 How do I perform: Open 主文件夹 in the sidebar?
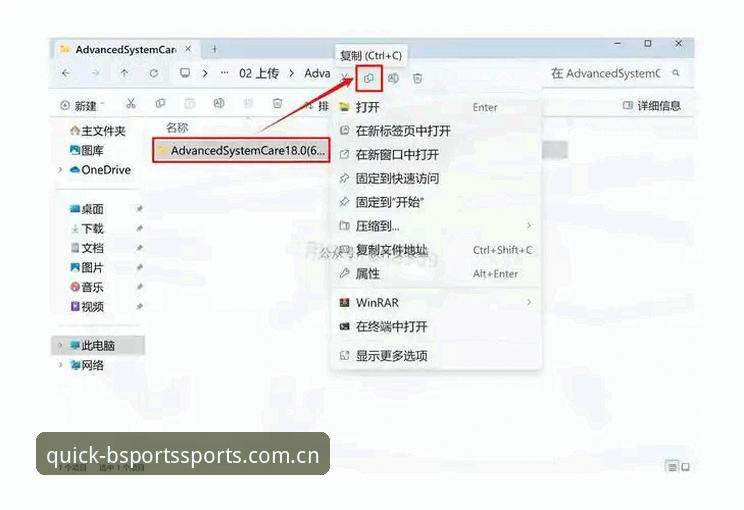point(98,130)
